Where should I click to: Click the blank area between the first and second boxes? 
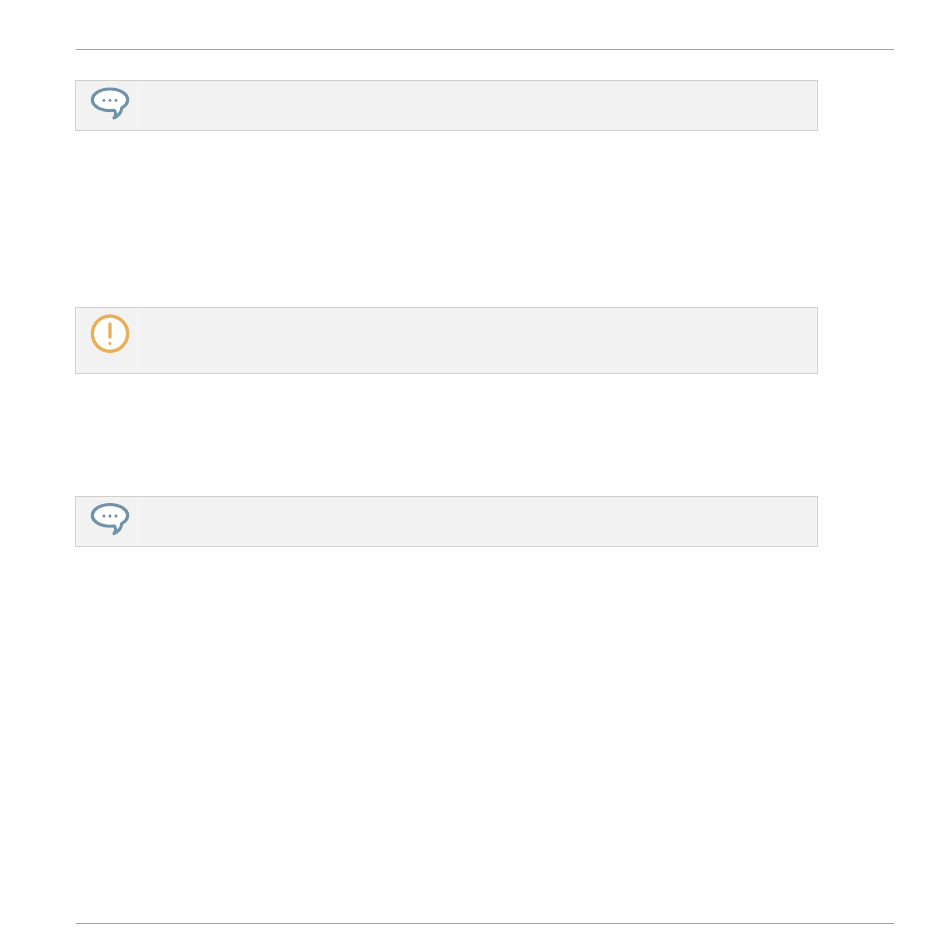coord(446,218)
